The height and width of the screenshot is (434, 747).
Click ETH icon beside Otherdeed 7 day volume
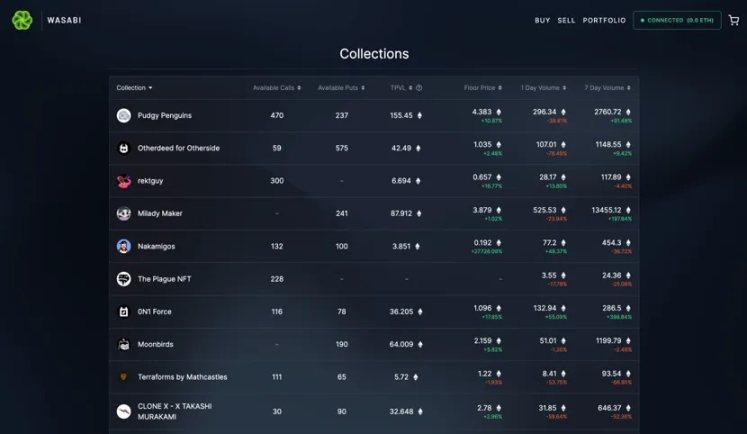point(628,144)
